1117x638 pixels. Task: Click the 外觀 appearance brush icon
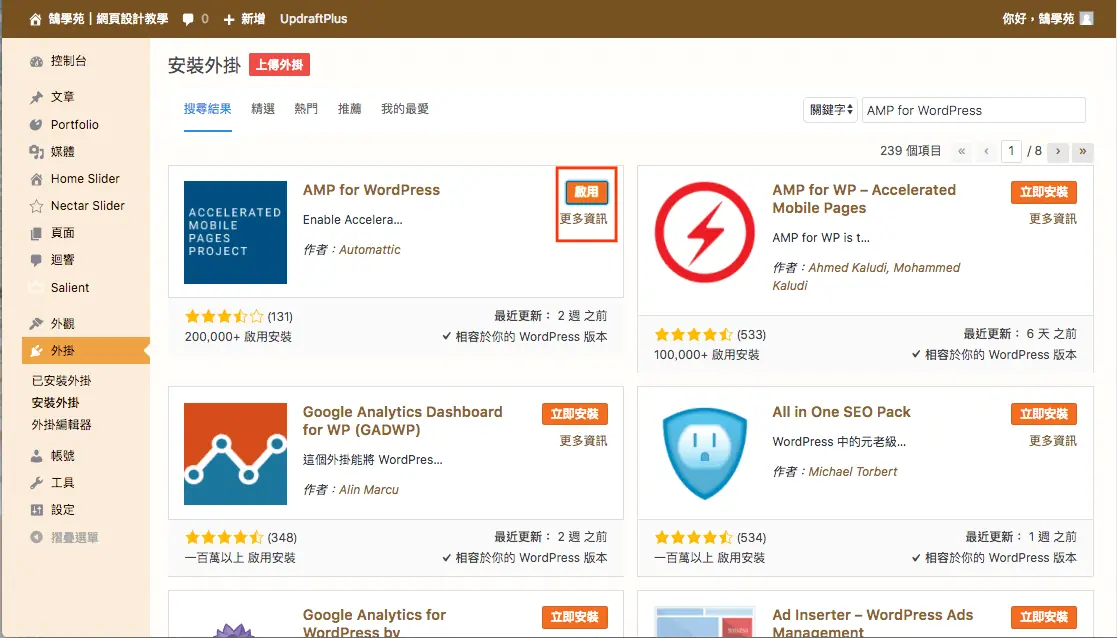pyautogui.click(x=36, y=323)
